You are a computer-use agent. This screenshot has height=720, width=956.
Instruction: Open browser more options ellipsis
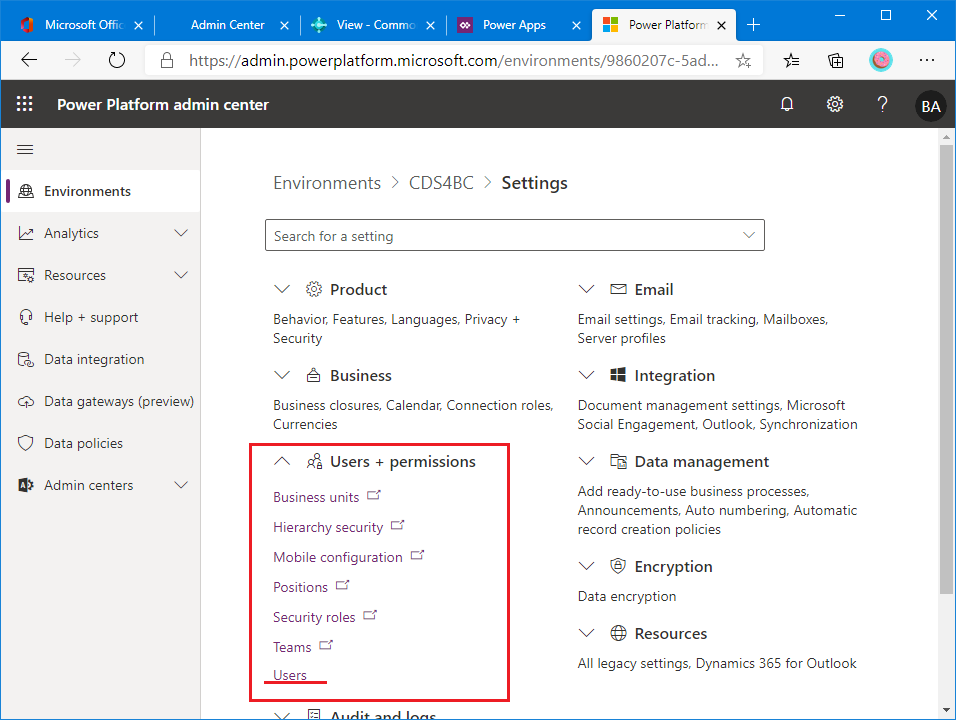click(927, 60)
